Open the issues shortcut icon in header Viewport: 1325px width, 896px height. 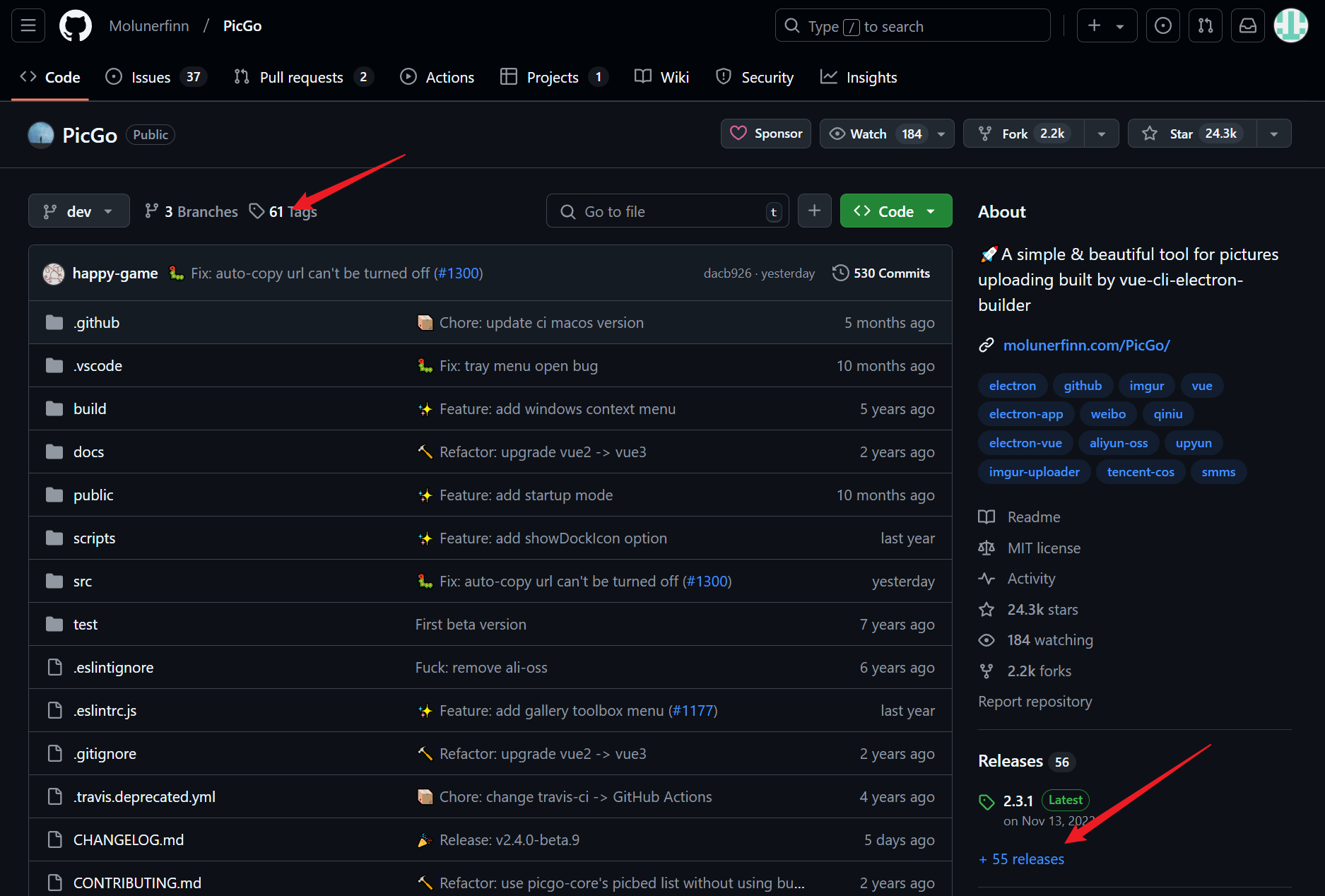[1162, 26]
